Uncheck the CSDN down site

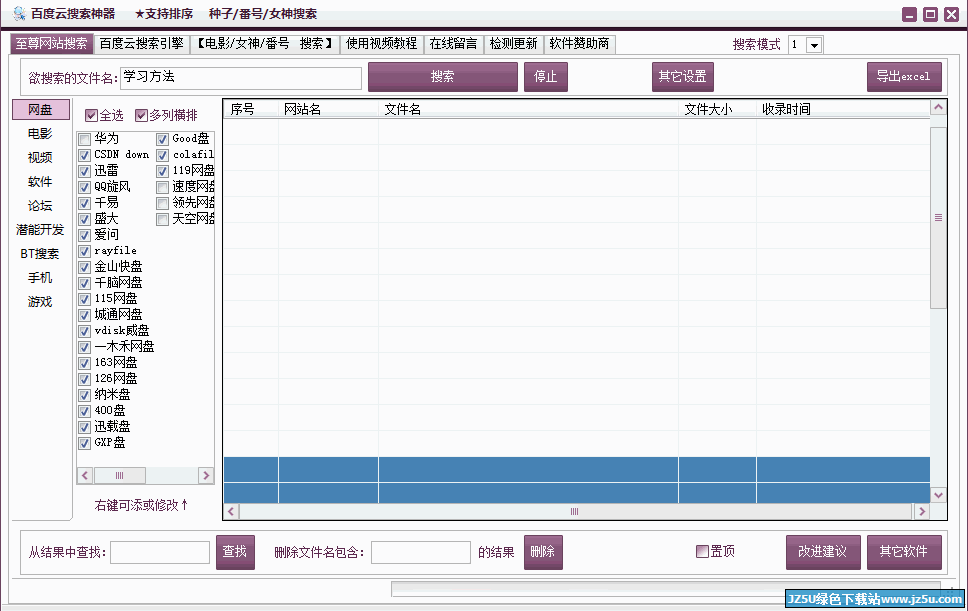[x=85, y=155]
